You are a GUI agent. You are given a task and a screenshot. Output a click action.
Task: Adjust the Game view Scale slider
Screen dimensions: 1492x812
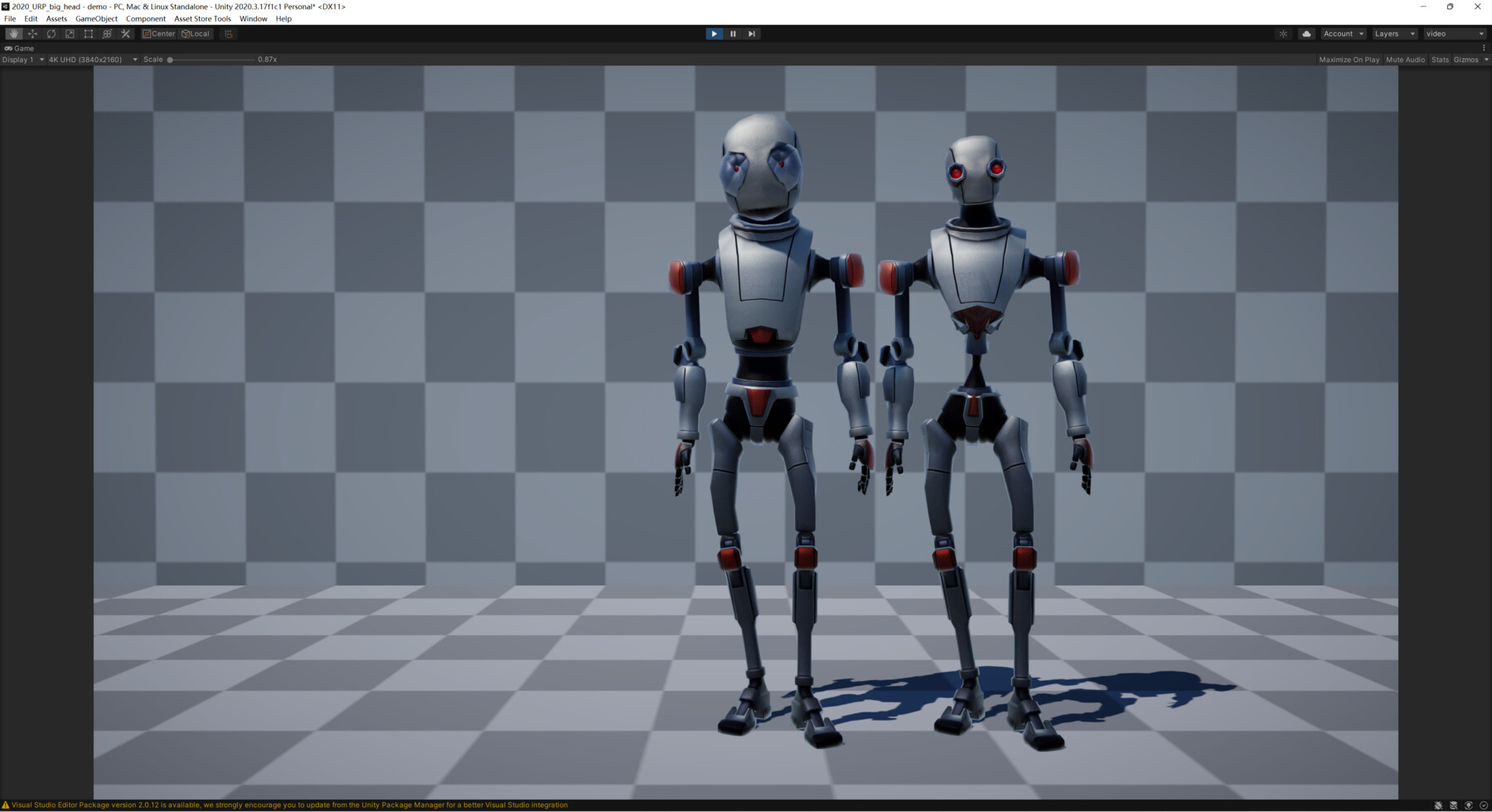point(171,59)
